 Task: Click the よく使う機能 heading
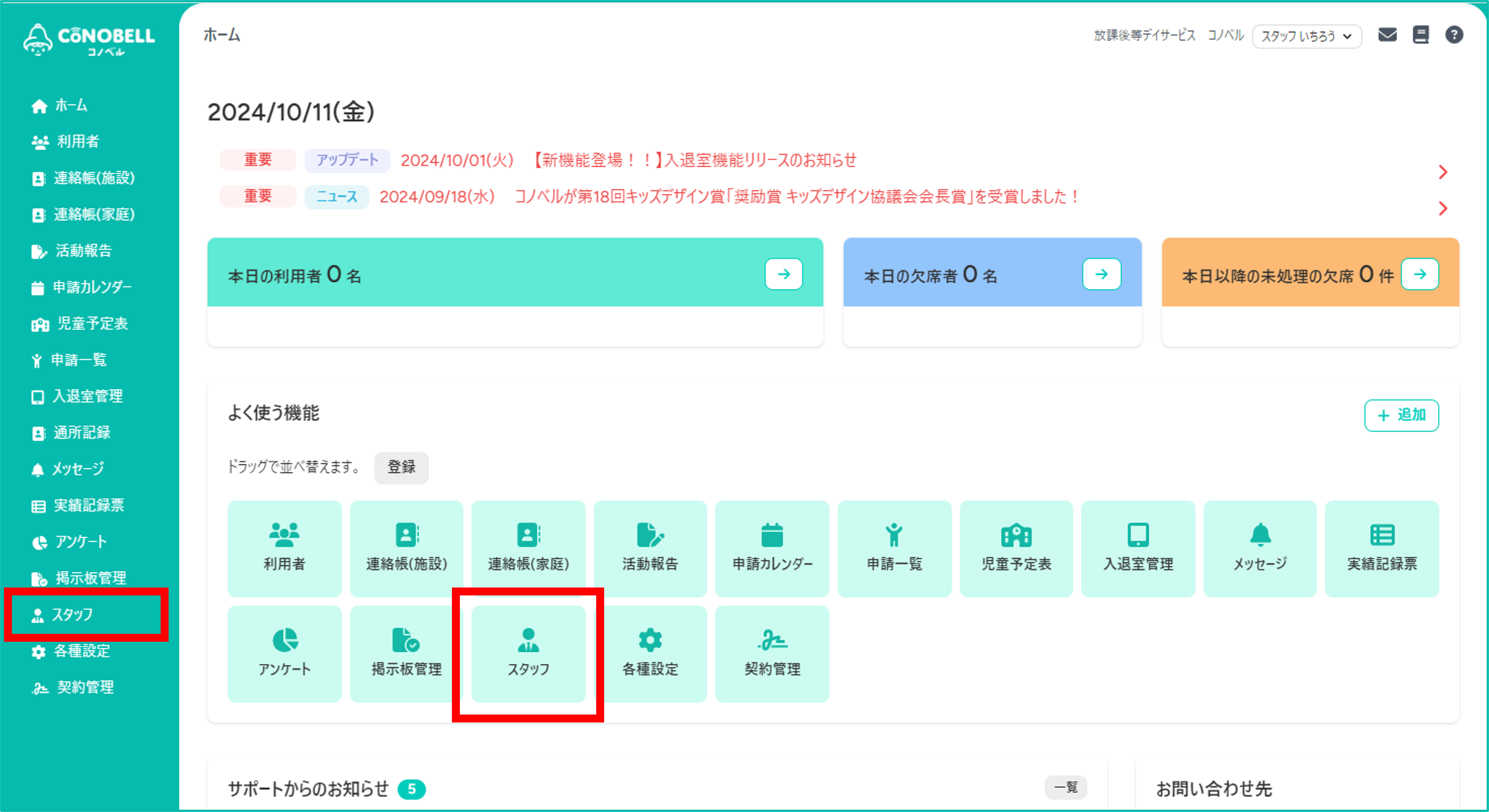(x=274, y=413)
